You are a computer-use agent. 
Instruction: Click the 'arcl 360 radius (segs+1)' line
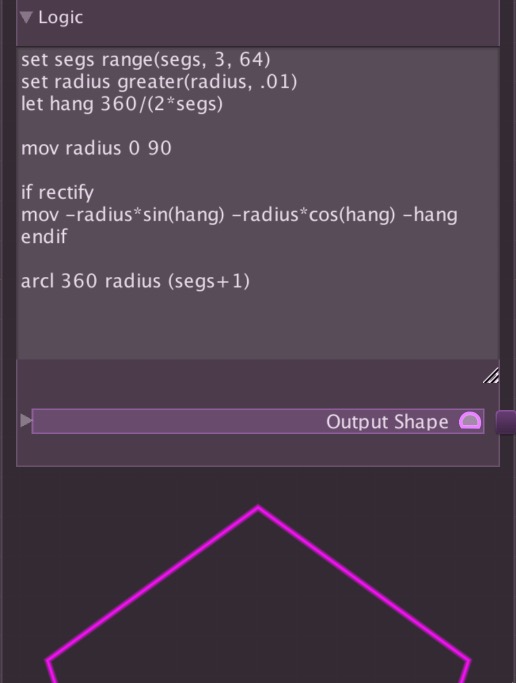coord(135,281)
